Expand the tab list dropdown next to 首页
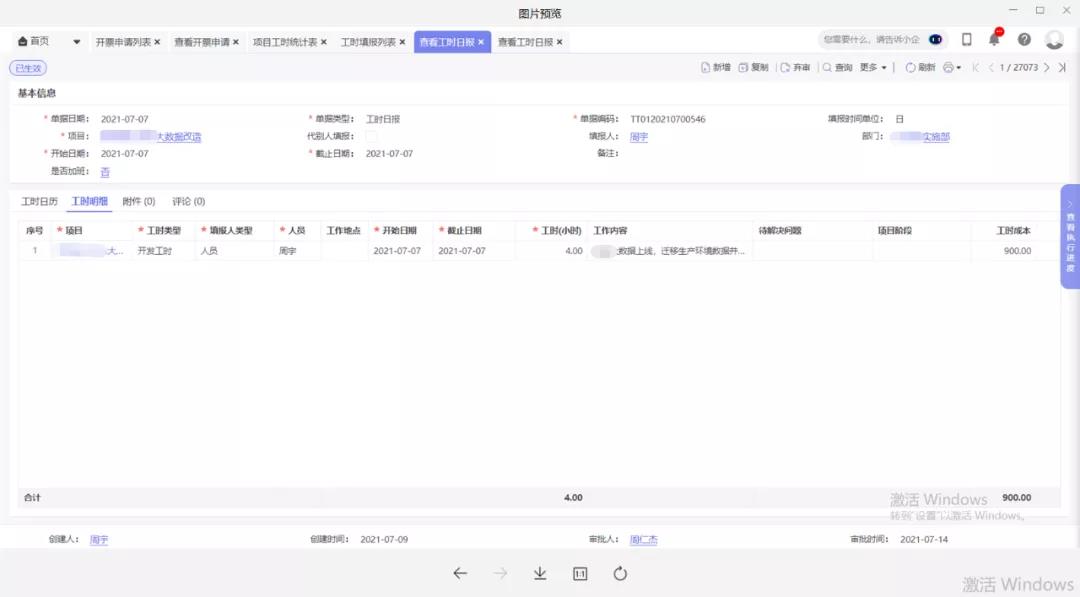Viewport: 1080px width, 597px height. pos(77,42)
